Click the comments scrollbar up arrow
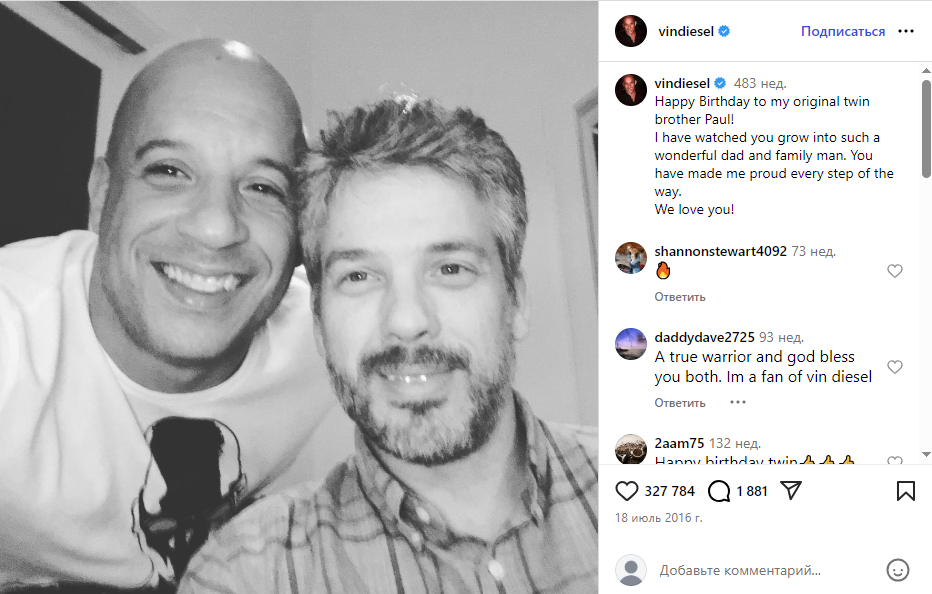 (926, 70)
